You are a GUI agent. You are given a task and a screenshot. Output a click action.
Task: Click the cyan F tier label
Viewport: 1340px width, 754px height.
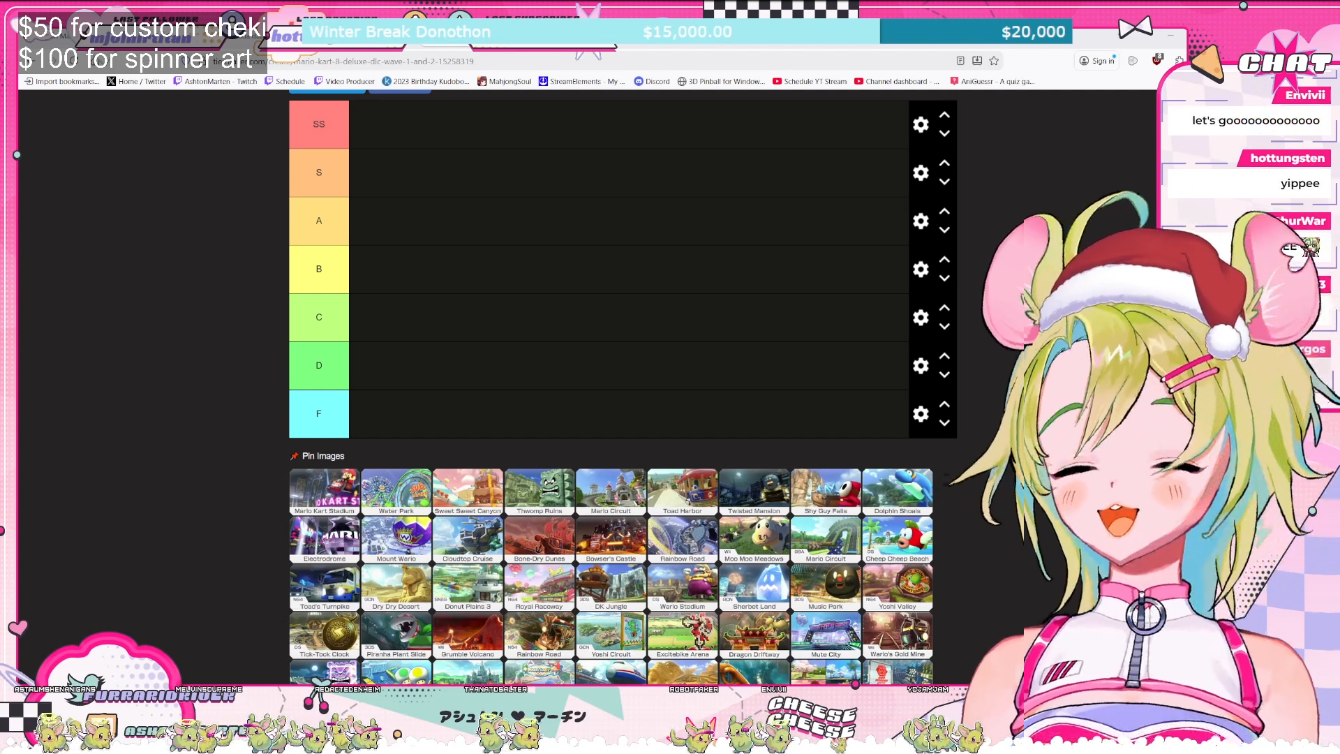pos(319,414)
